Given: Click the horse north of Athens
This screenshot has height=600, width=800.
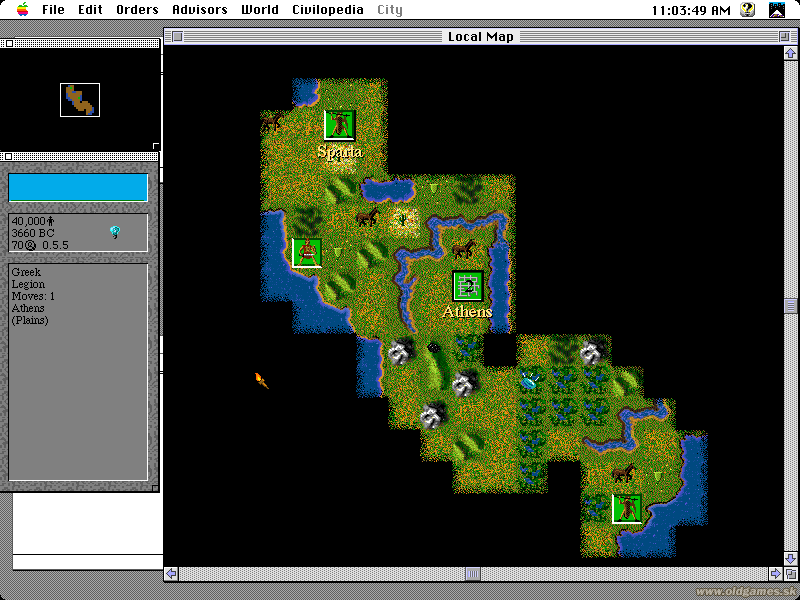Looking at the screenshot, I should click(x=464, y=249).
